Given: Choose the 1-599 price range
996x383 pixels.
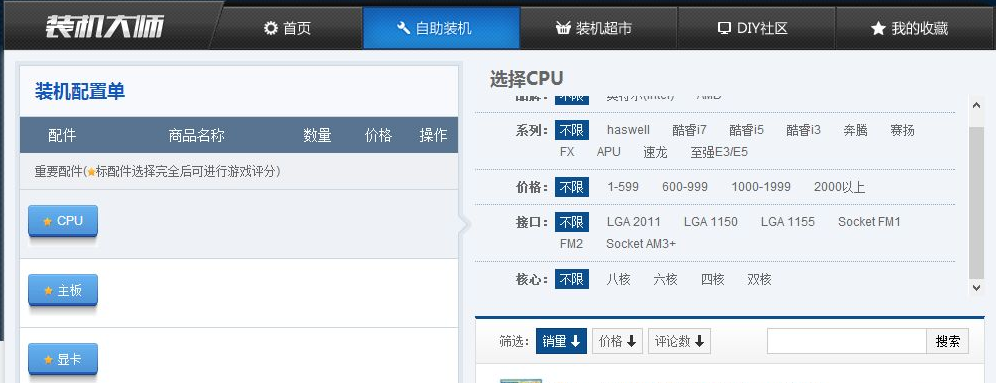Looking at the screenshot, I should point(623,187).
